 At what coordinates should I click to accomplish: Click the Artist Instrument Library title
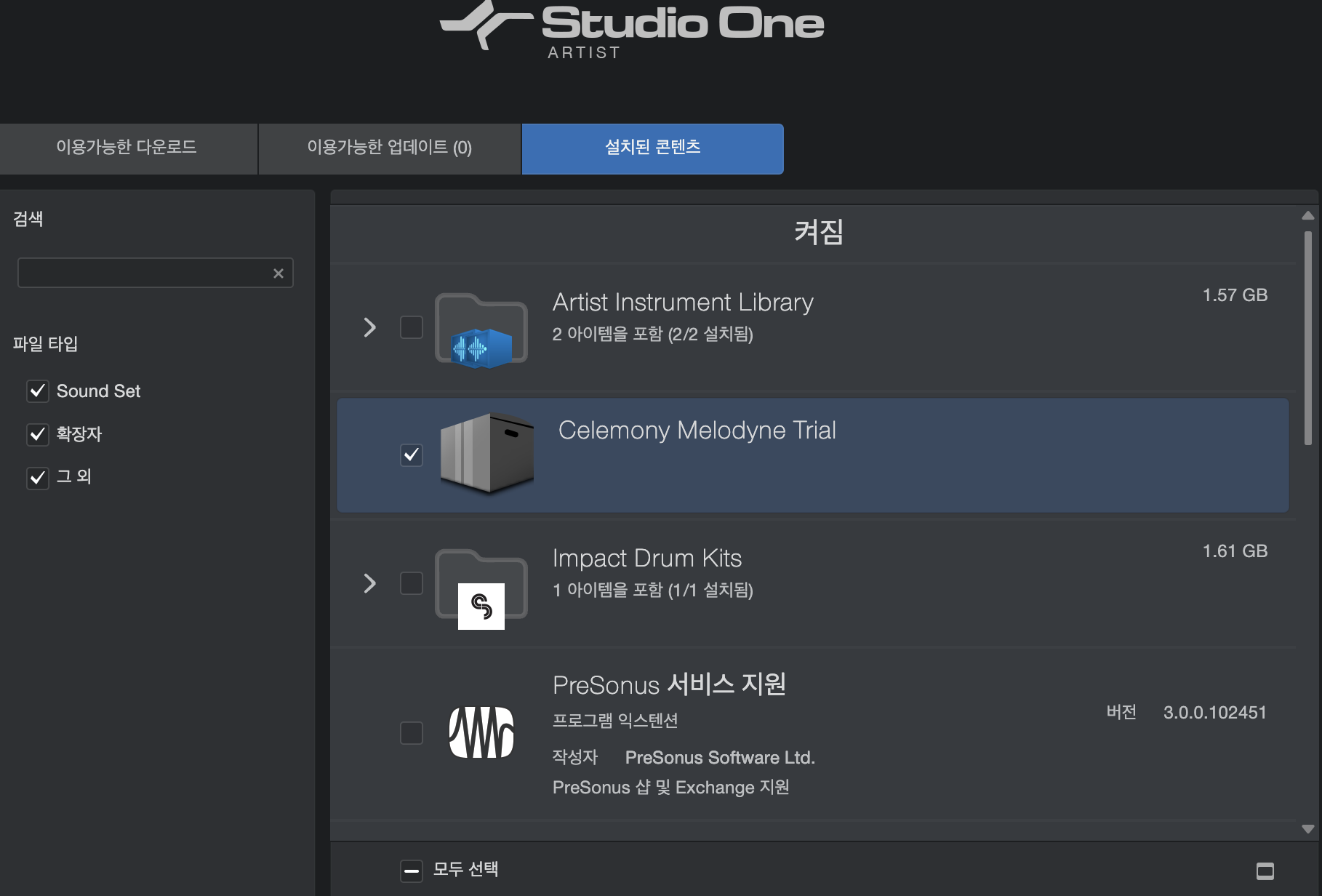click(683, 302)
